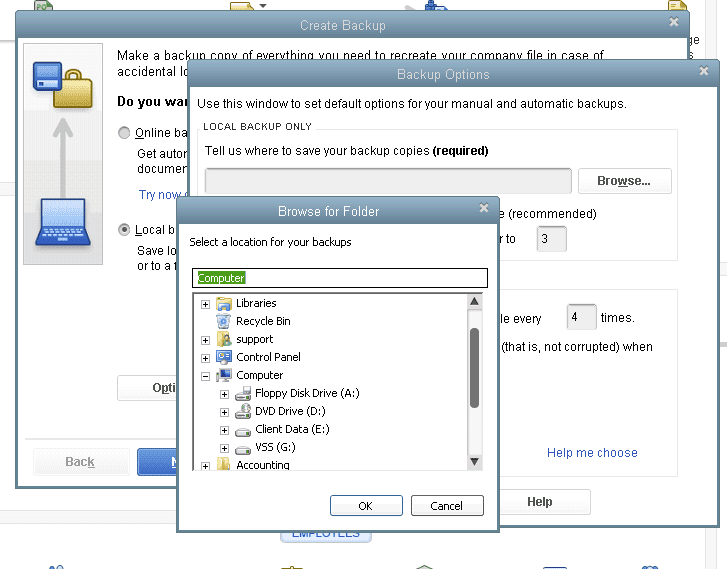Select Computer label in the tree list

point(259,375)
